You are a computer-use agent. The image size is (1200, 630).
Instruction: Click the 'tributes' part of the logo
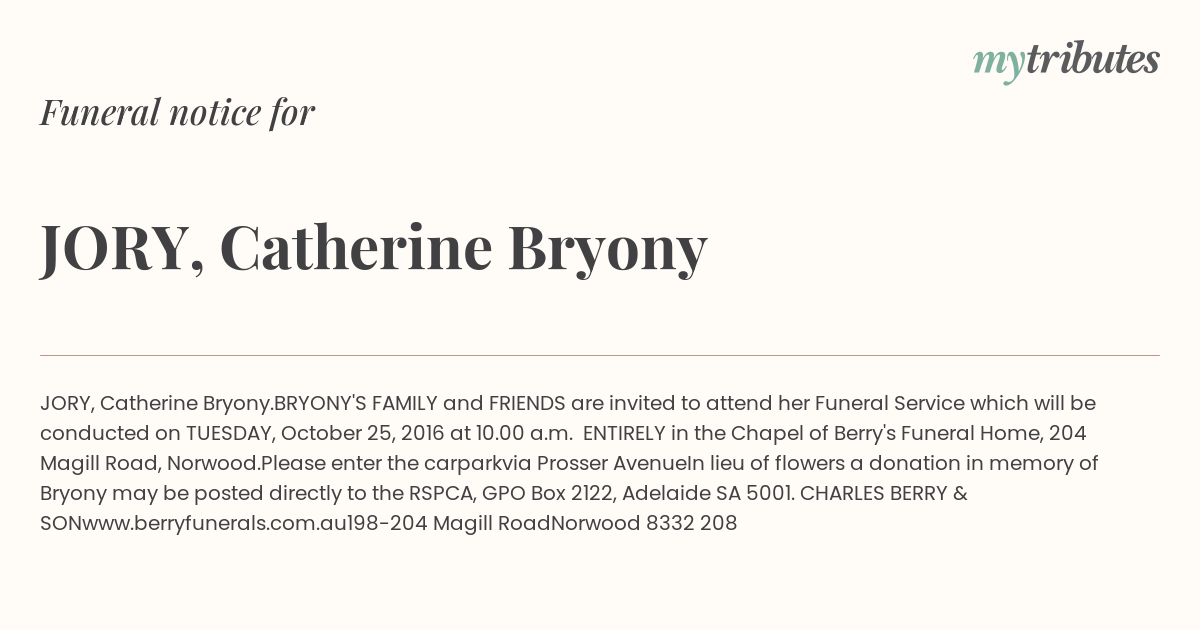(x=1093, y=60)
